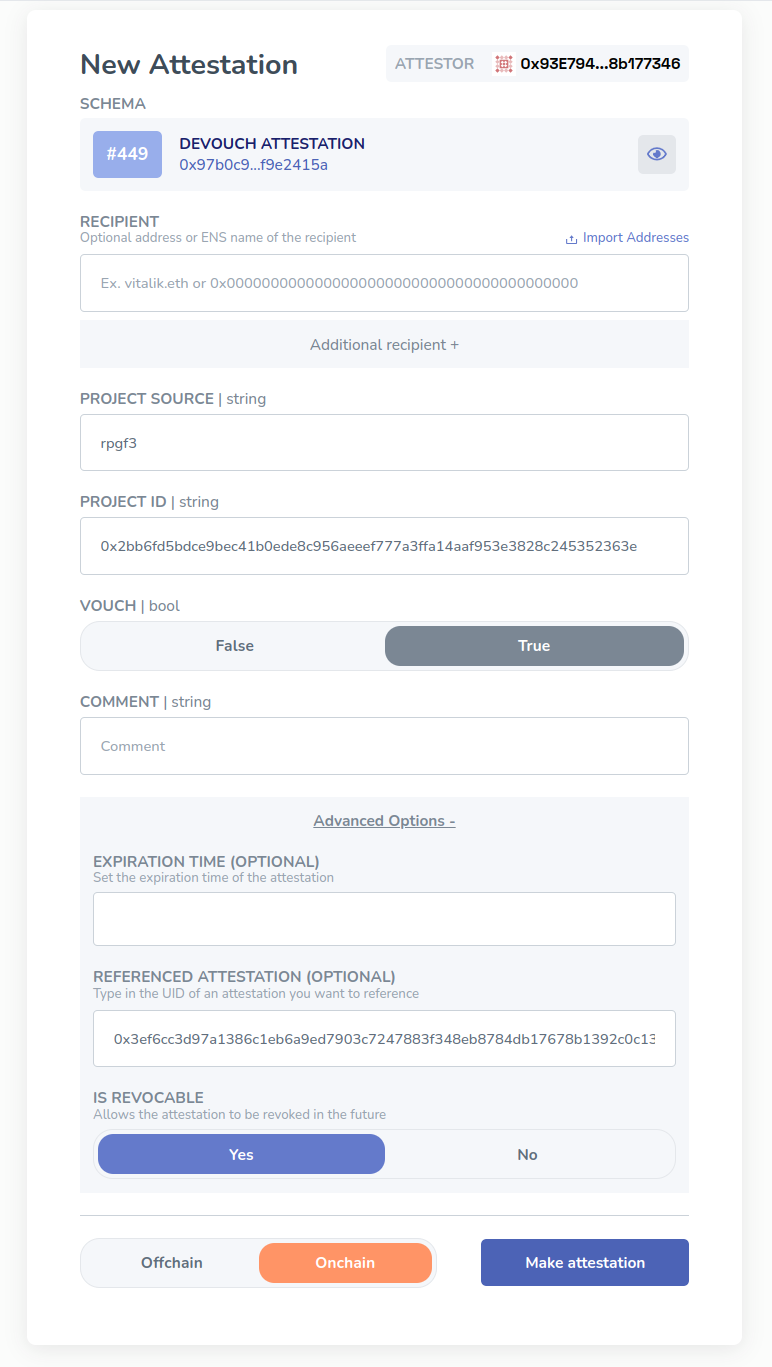Screen dimensions: 772x1367
Task: Open the schema UID 0x97b0c9...f9e2415a link
Action: (x=254, y=165)
